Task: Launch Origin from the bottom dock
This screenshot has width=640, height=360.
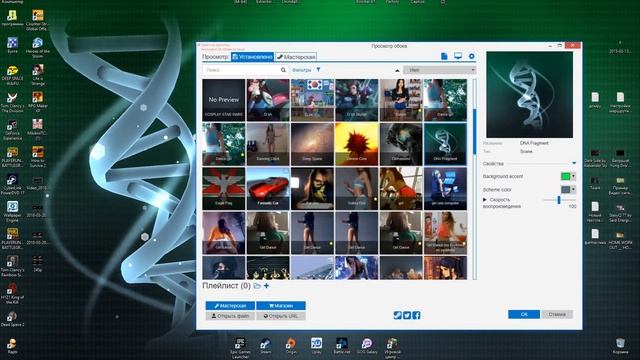Action: 291,345
